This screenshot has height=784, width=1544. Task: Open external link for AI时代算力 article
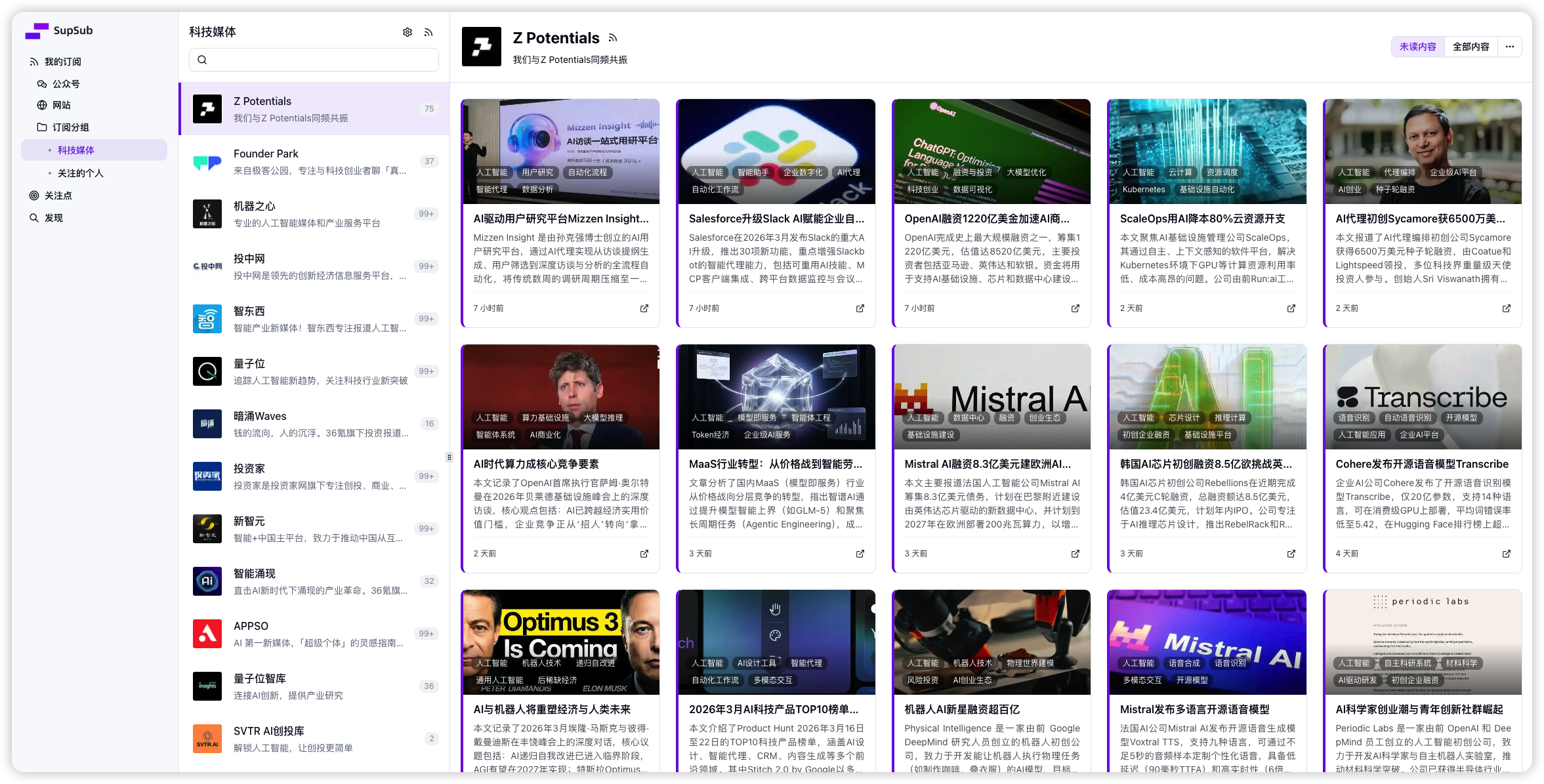pos(644,554)
